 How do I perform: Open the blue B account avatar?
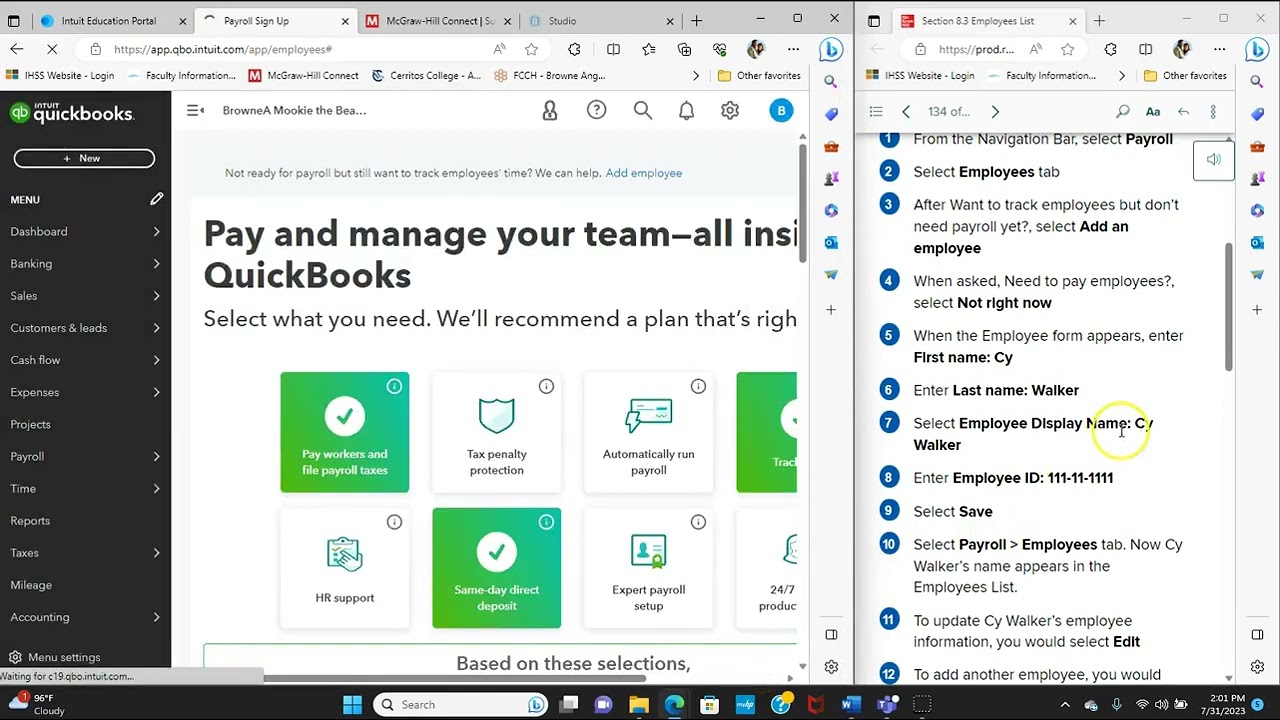(782, 110)
